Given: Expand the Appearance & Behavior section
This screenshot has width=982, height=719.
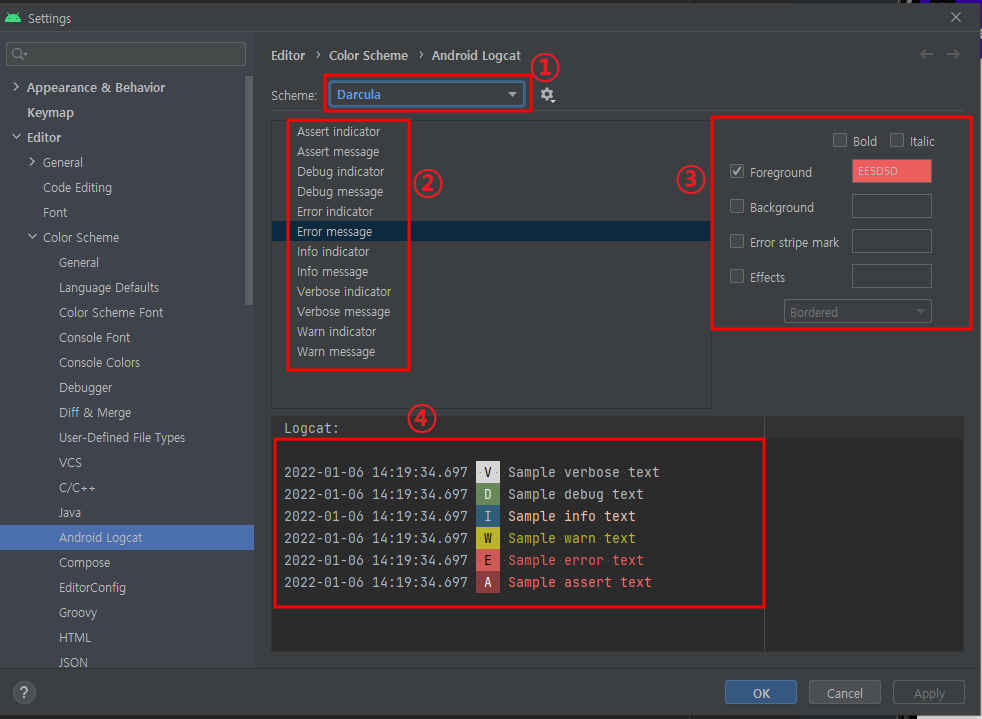Looking at the screenshot, I should pos(16,87).
